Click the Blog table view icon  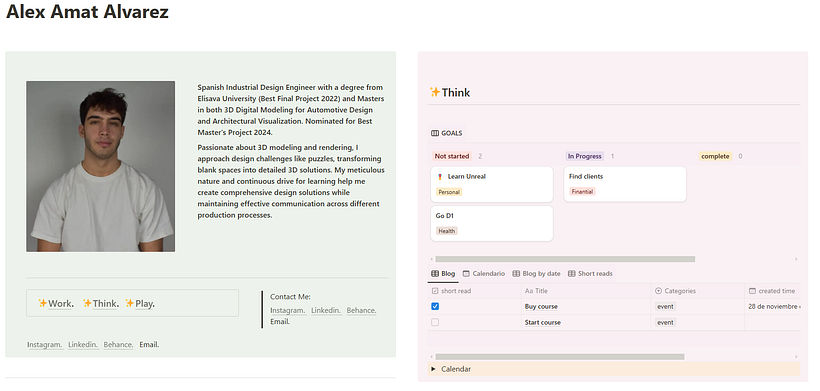pyautogui.click(x=435, y=273)
